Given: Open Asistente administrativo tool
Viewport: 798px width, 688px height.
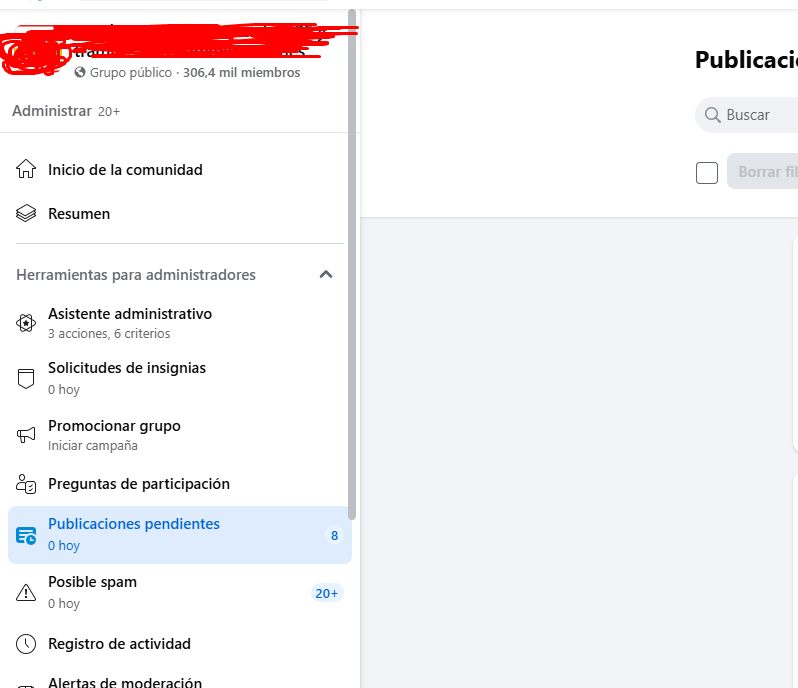Looking at the screenshot, I should [180, 323].
